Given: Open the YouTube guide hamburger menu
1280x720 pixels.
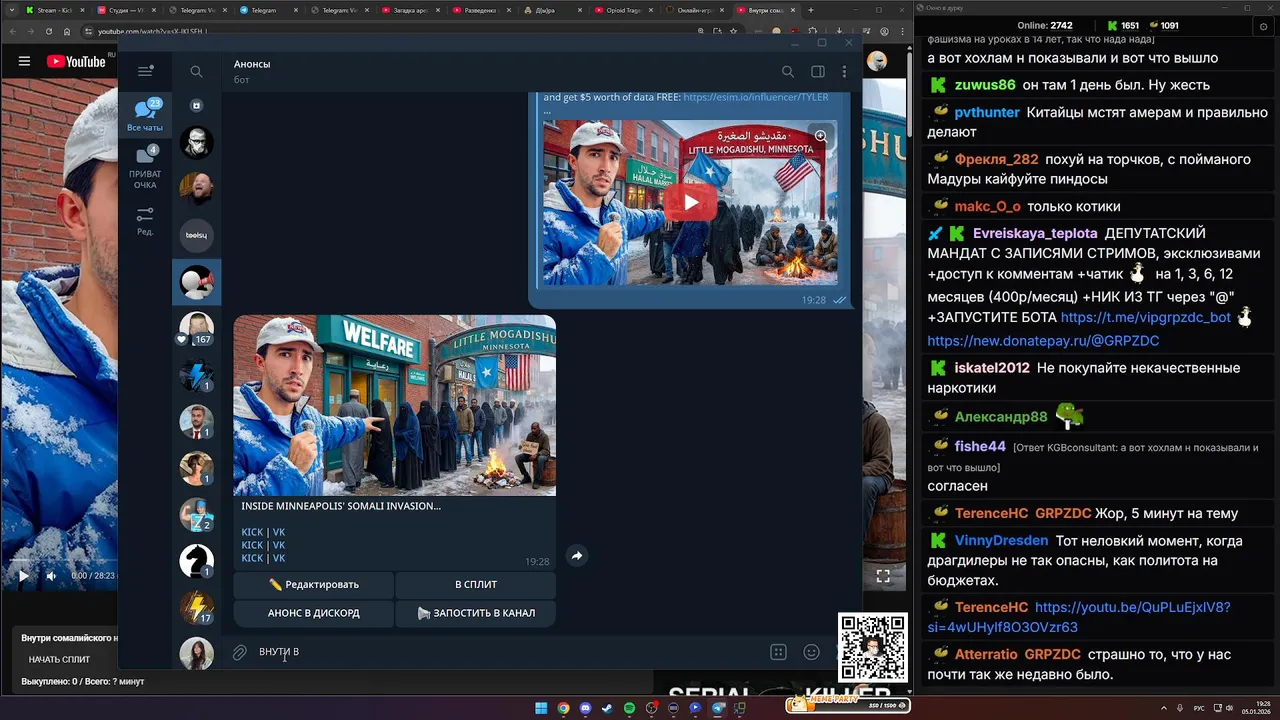Looking at the screenshot, I should (24, 61).
